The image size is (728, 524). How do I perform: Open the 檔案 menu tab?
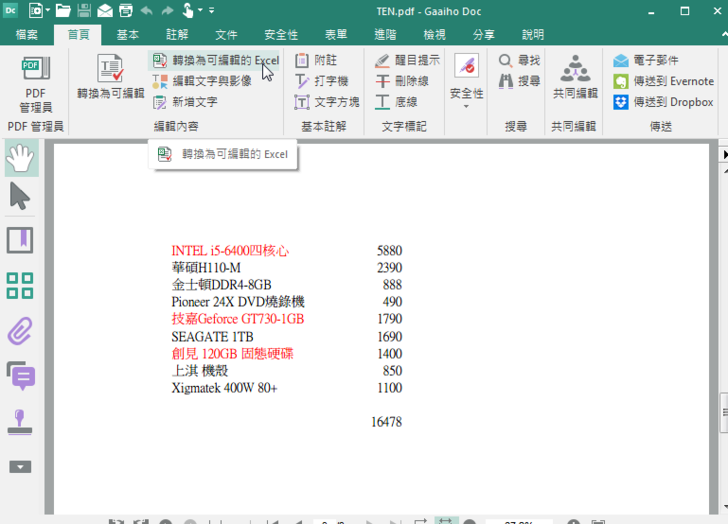[x=27, y=34]
